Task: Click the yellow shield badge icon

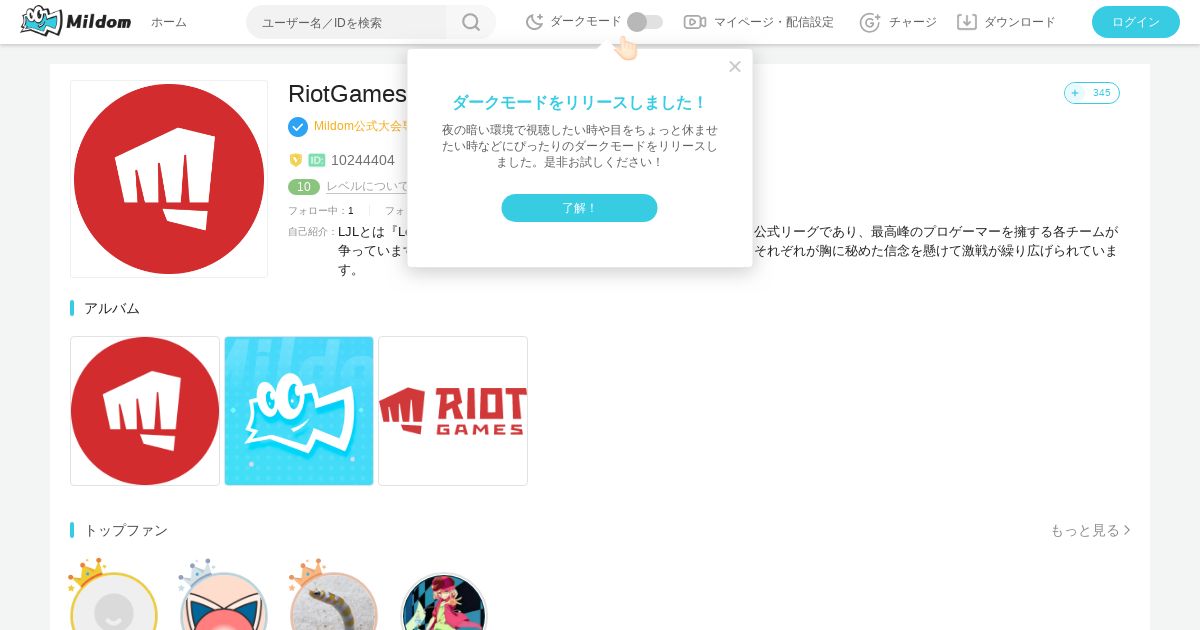Action: (x=296, y=160)
